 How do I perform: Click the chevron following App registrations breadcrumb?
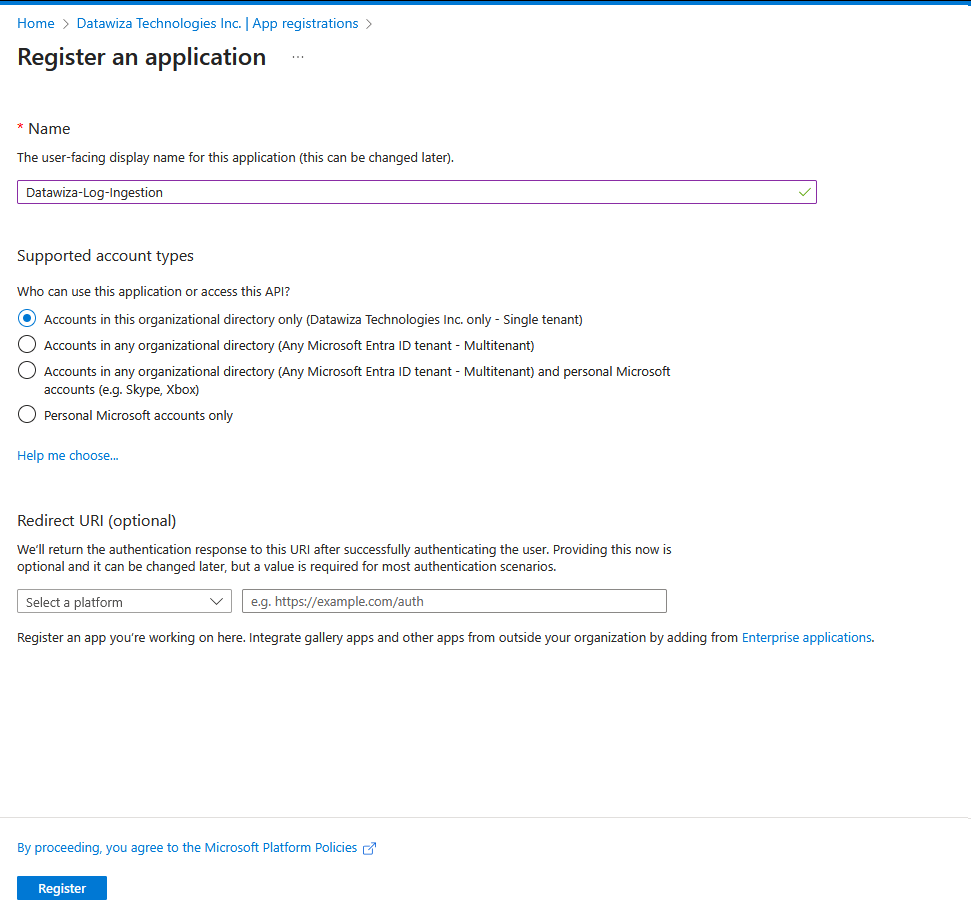point(369,24)
